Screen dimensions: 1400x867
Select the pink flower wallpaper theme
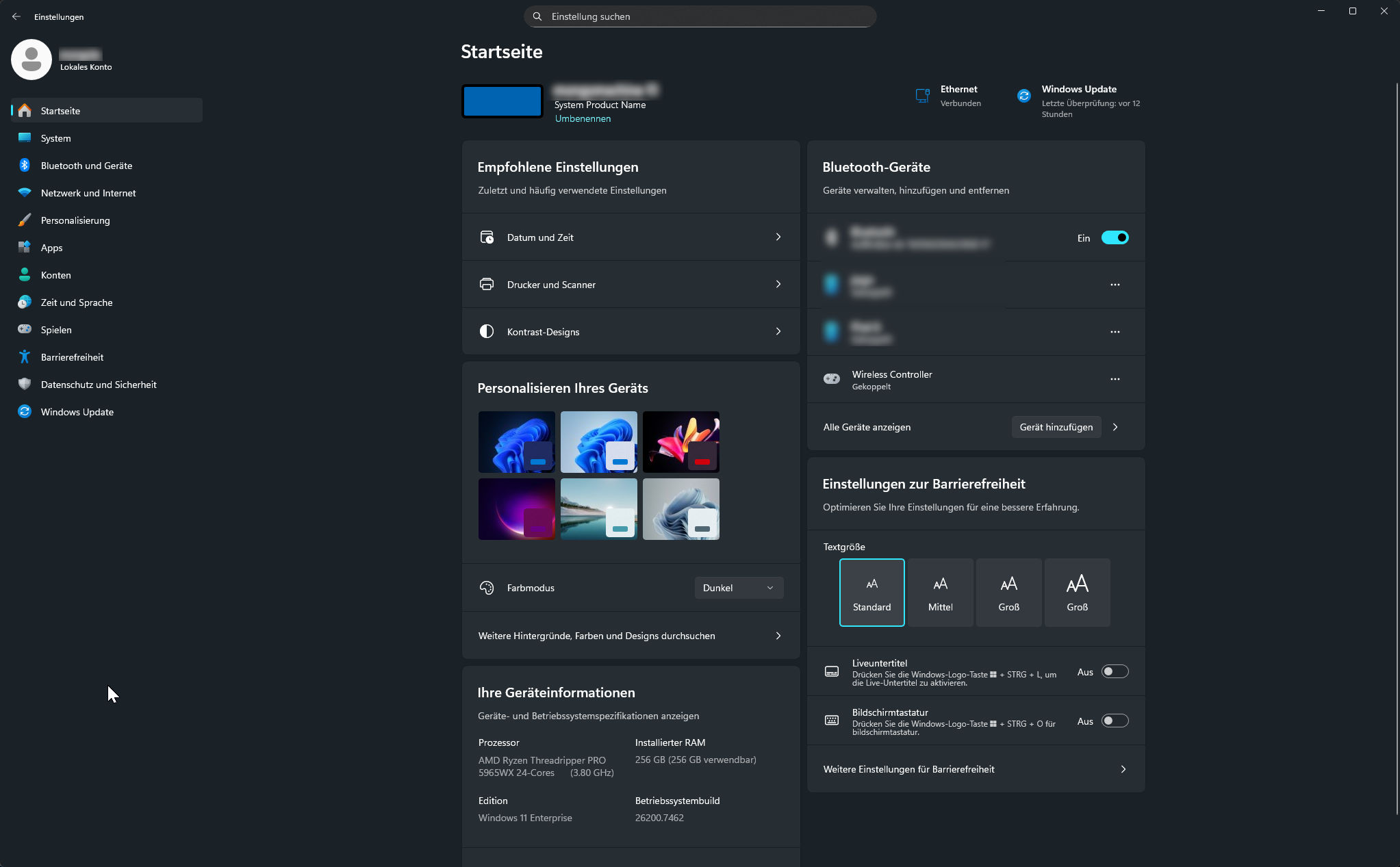[x=680, y=441]
